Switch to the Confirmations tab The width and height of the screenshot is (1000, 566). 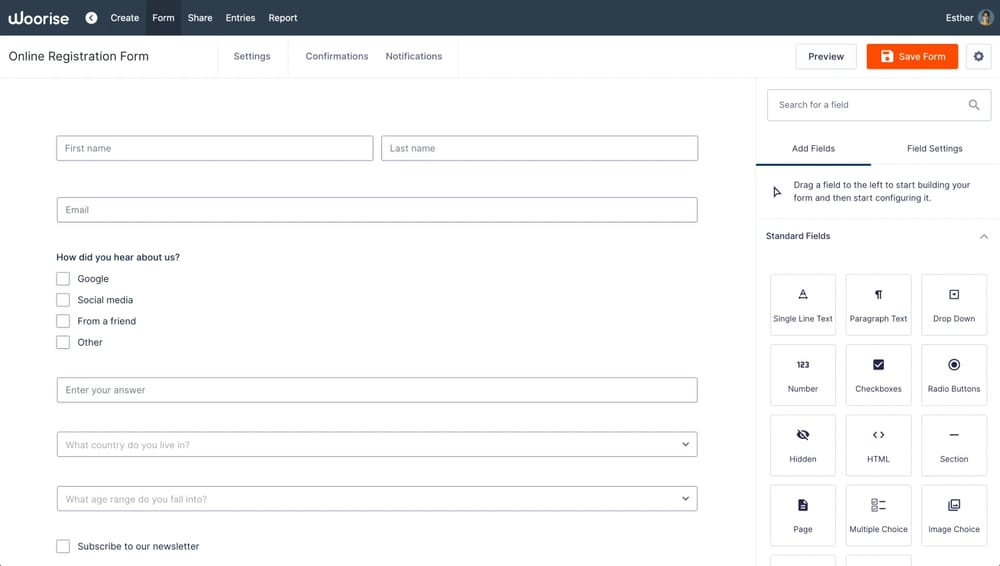click(337, 56)
